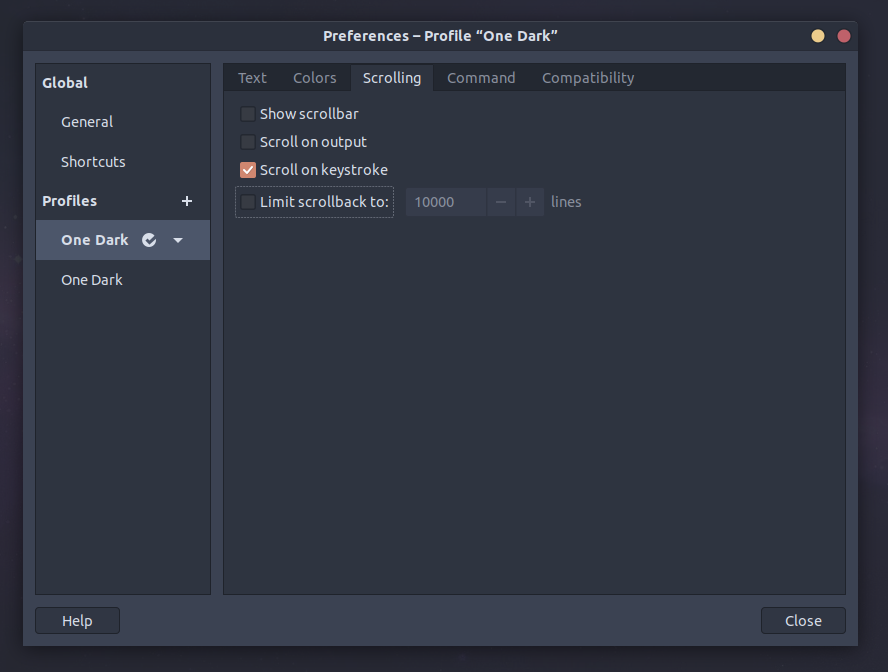Image resolution: width=888 pixels, height=672 pixels.
Task: Click the minus button for scrollback lines
Action: tap(501, 202)
